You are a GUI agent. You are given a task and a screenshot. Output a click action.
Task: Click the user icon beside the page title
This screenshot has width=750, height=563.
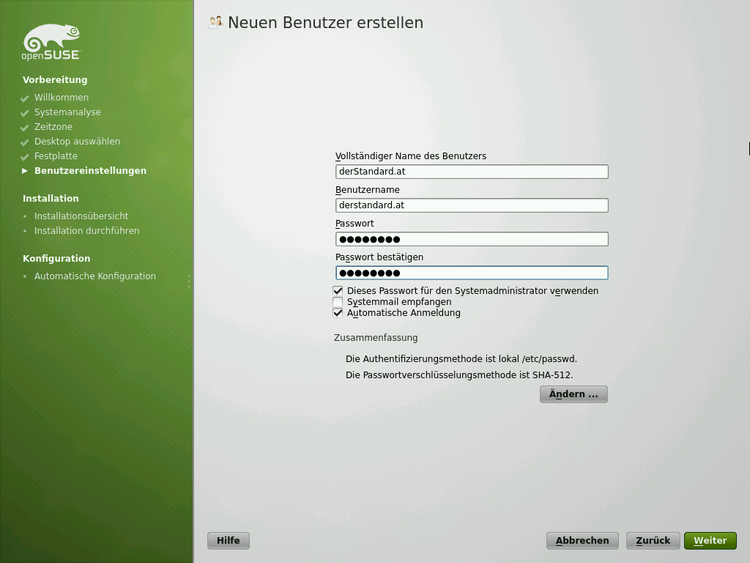[215, 22]
